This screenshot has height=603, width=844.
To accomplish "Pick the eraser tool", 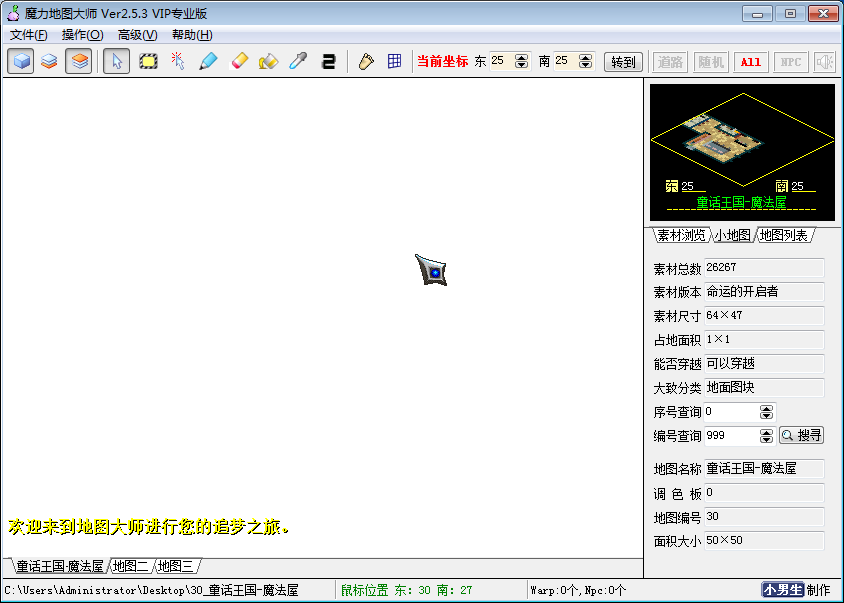I will coord(238,61).
